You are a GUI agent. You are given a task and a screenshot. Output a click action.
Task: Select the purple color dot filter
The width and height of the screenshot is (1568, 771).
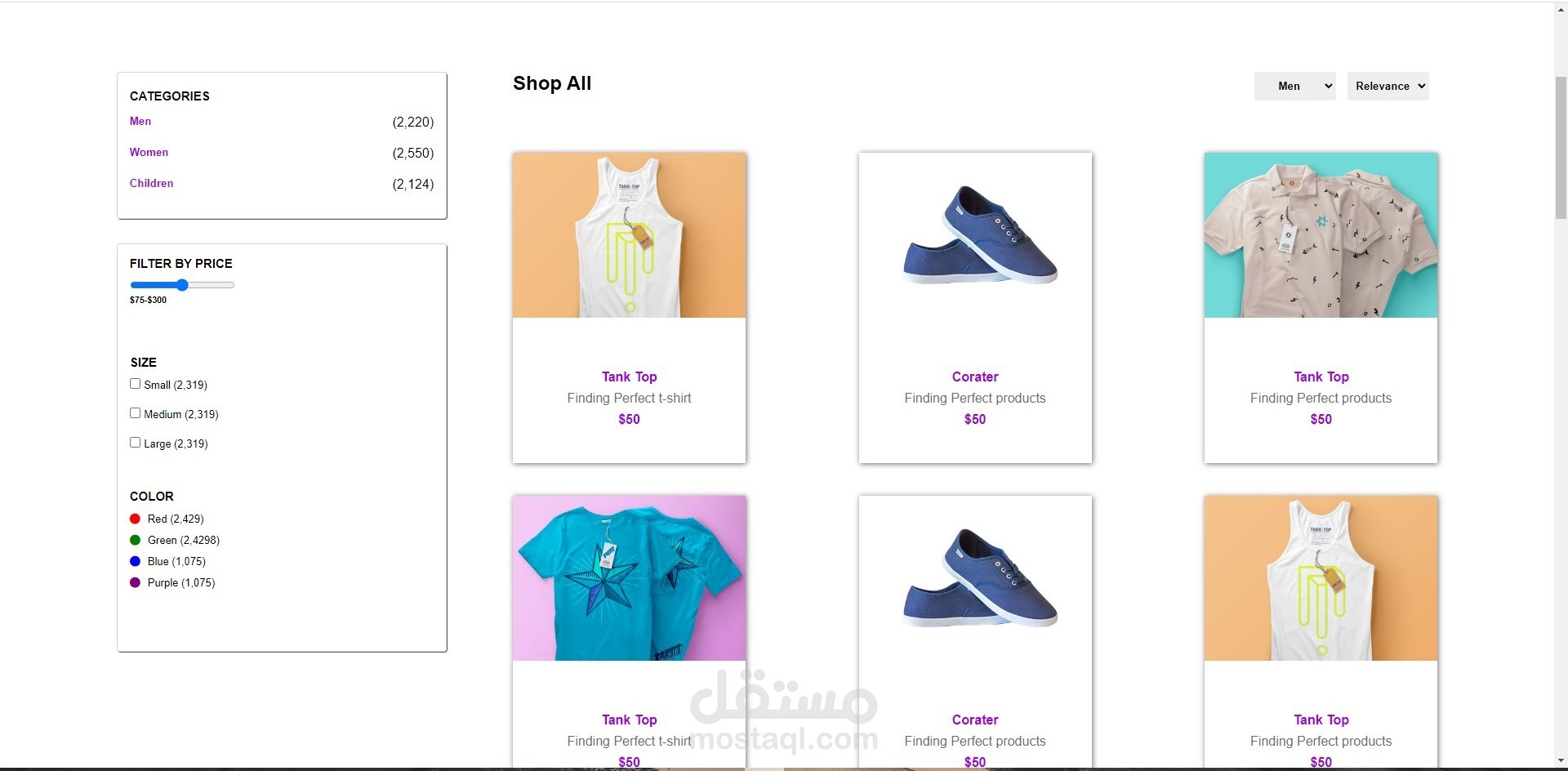pos(135,582)
